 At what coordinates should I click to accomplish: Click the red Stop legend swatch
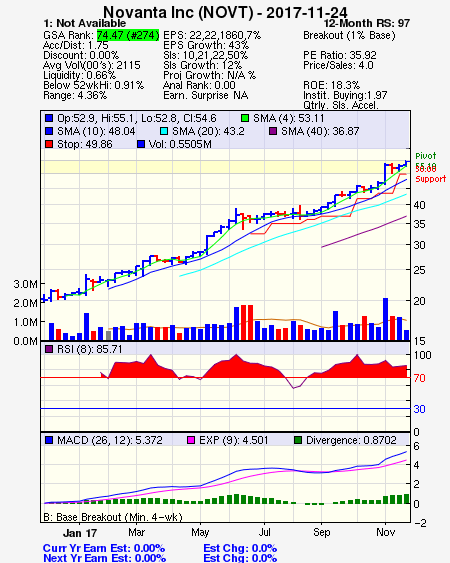click(49, 144)
